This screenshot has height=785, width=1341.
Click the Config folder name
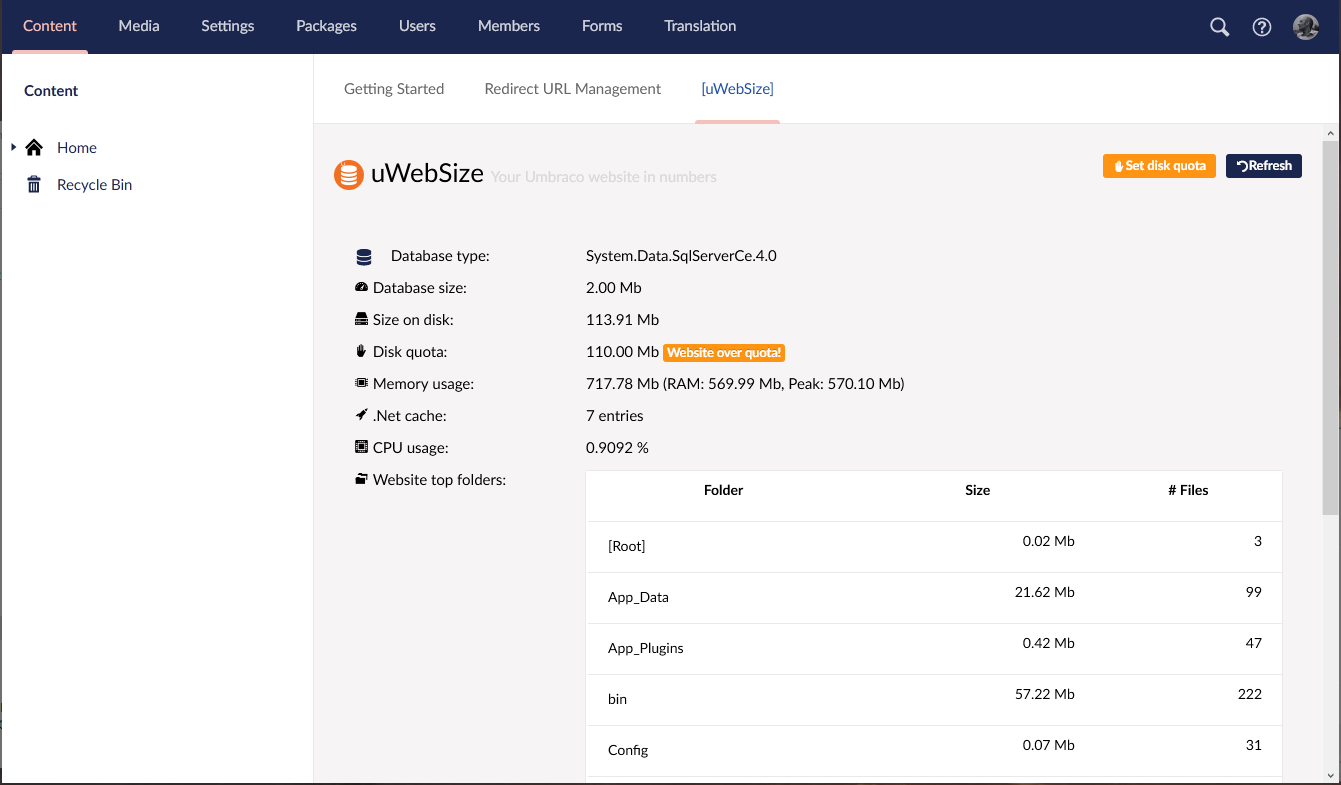[628, 750]
